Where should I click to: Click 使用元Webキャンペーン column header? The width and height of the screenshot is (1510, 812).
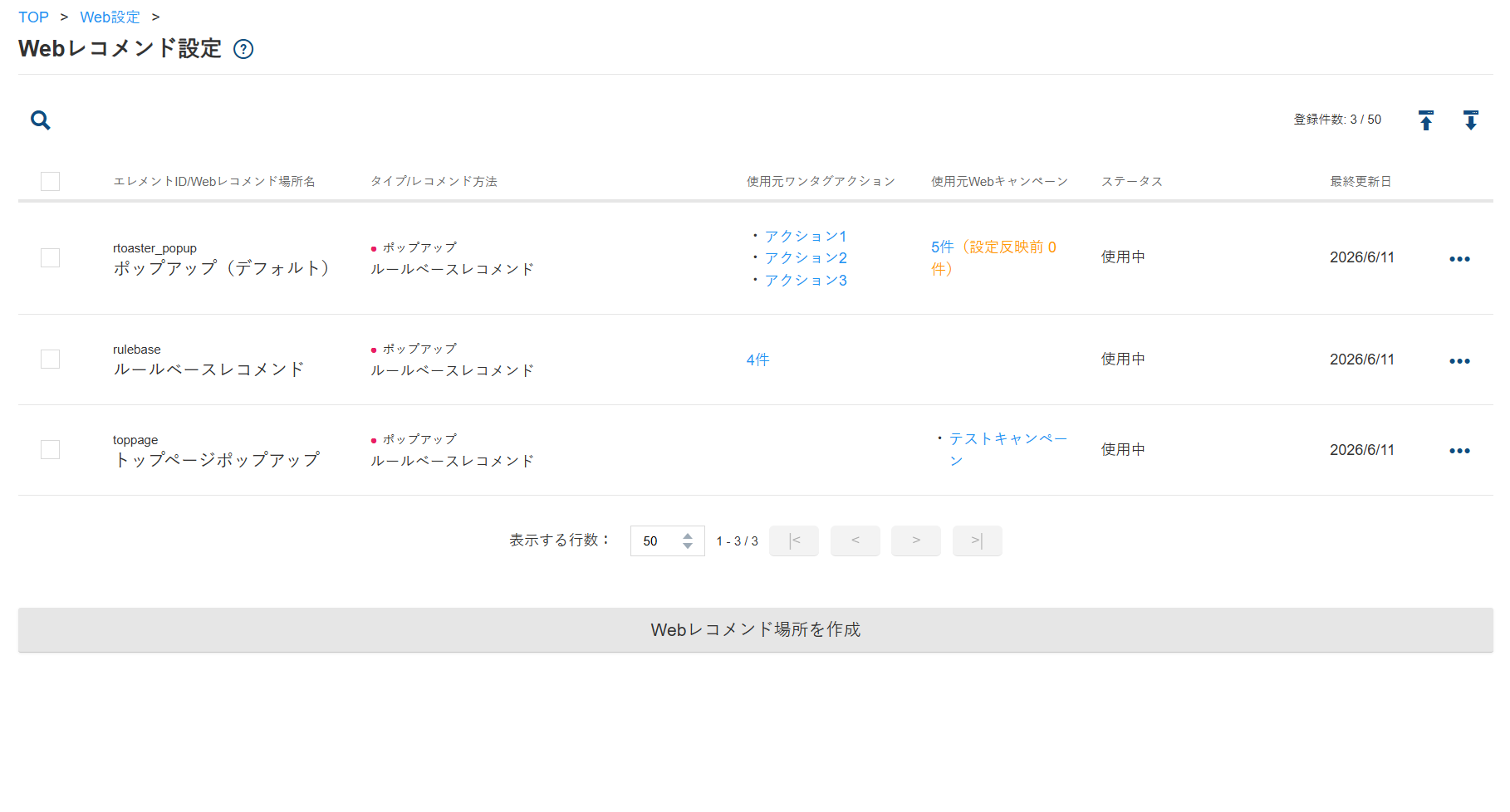(999, 181)
